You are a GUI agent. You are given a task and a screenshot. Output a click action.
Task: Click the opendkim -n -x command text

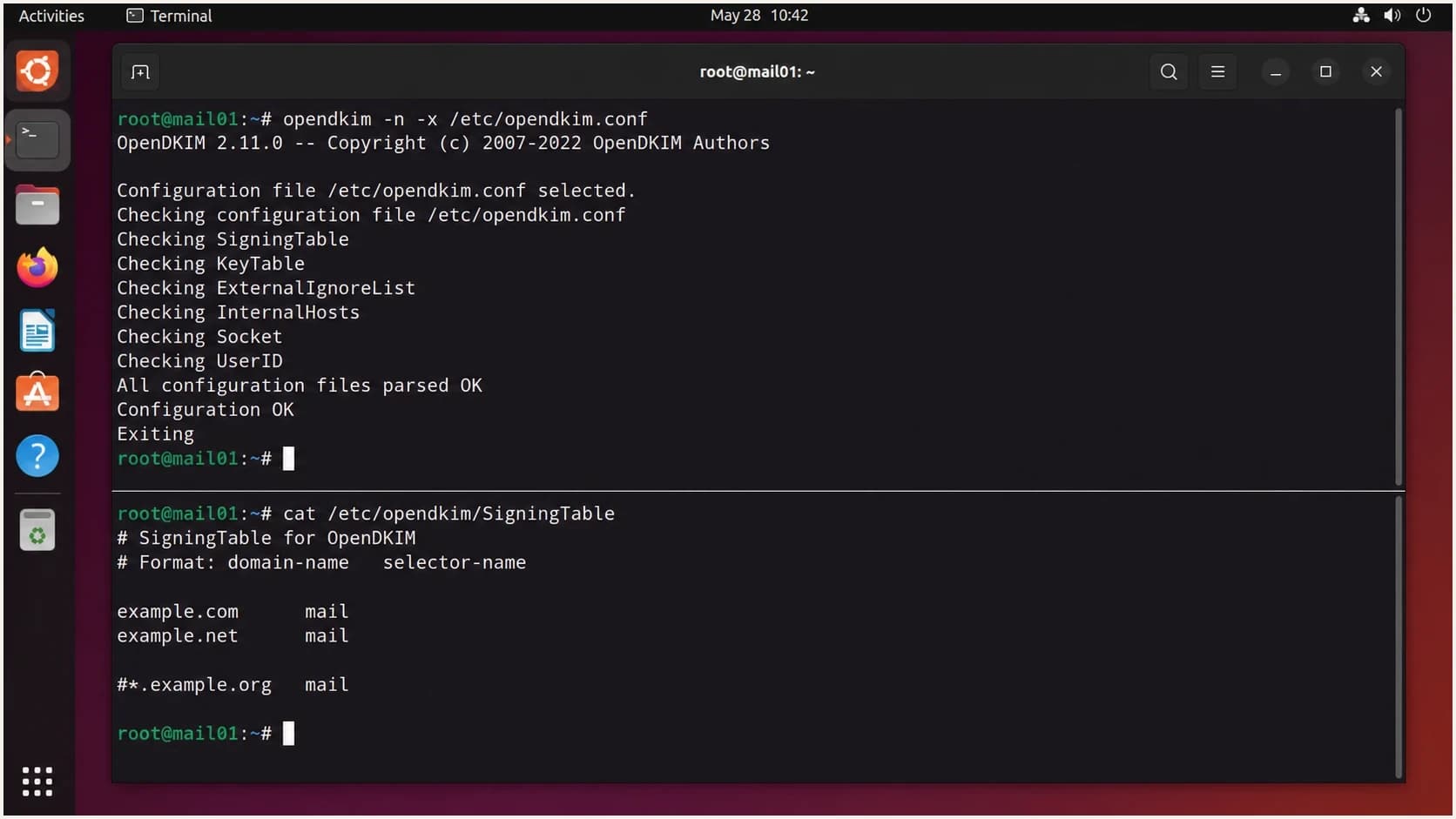pyautogui.click(x=465, y=119)
